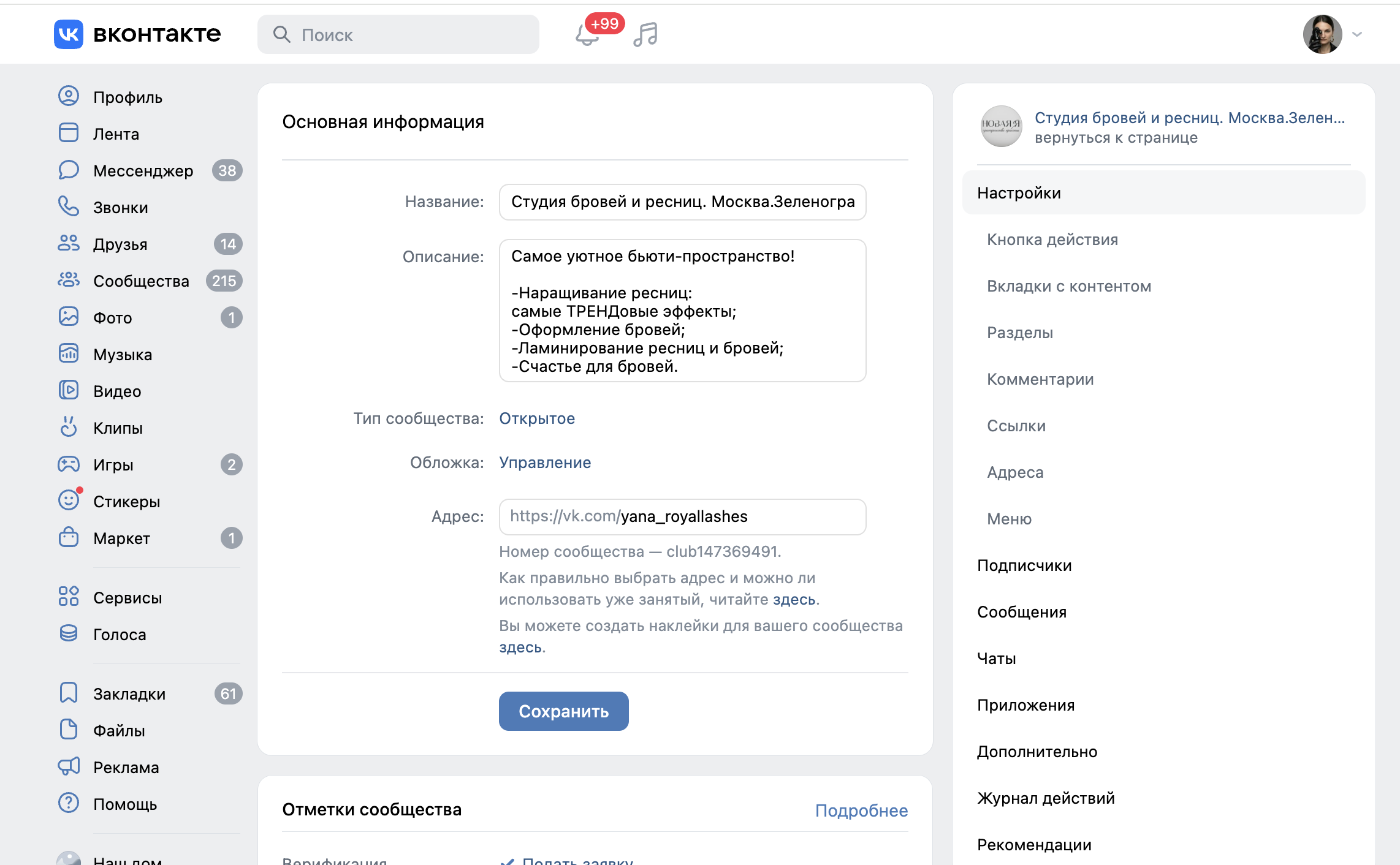The image size is (1400, 865).
Task: Click the Мессенджер counter badge 38
Action: coord(227,170)
